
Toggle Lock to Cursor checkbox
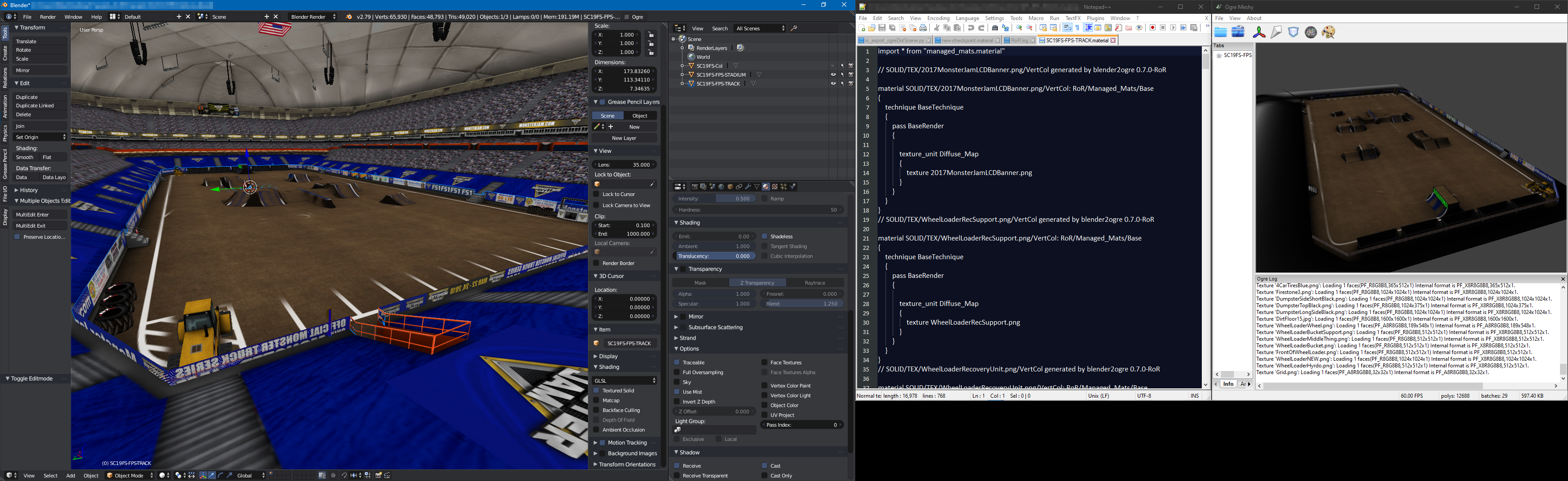click(x=596, y=194)
